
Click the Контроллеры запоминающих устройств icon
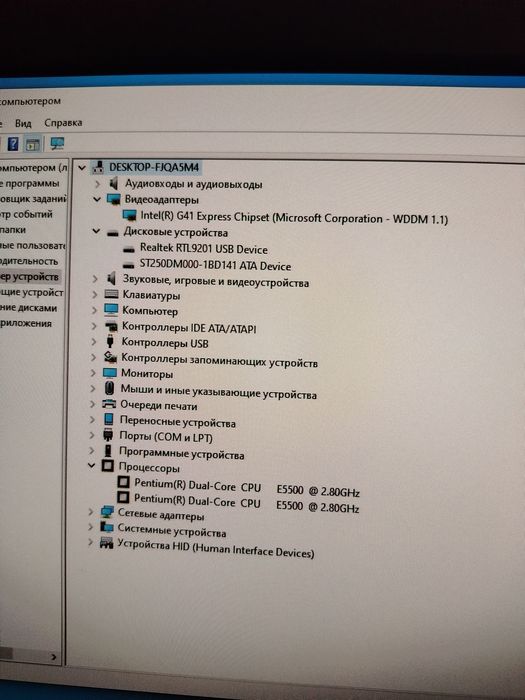click(x=110, y=357)
